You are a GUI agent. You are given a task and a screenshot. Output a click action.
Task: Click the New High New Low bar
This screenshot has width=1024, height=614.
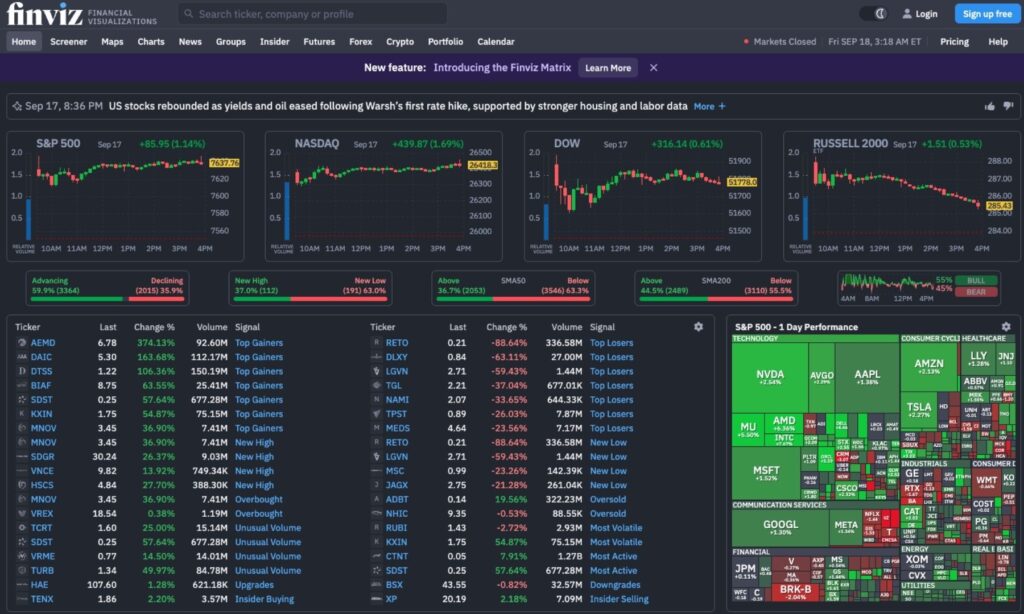[x=310, y=288]
